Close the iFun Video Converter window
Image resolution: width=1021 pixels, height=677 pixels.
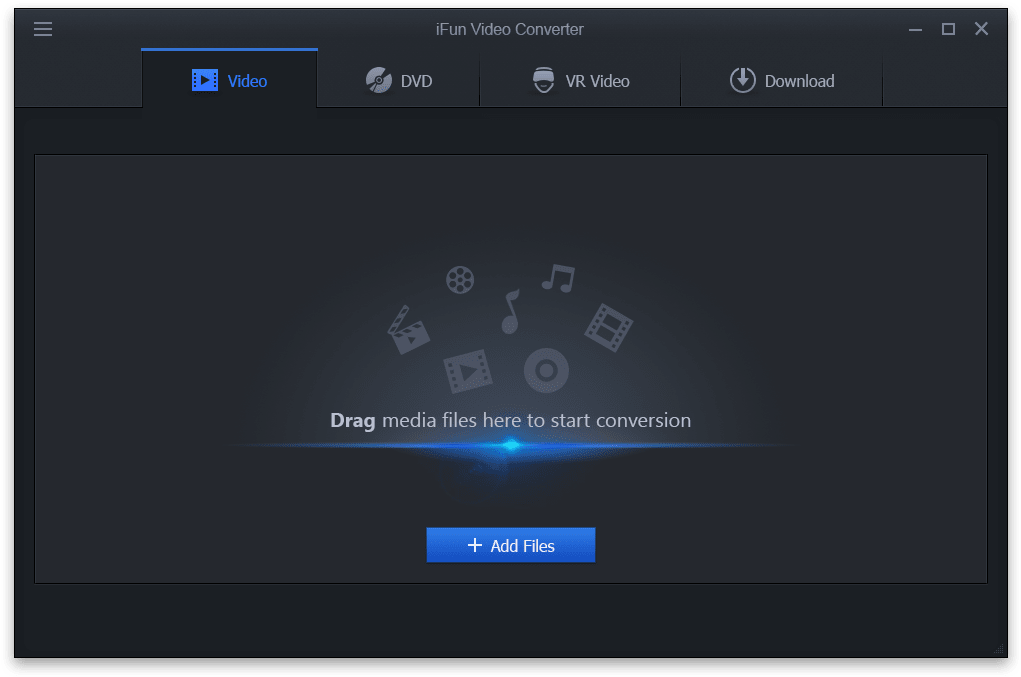point(981,29)
